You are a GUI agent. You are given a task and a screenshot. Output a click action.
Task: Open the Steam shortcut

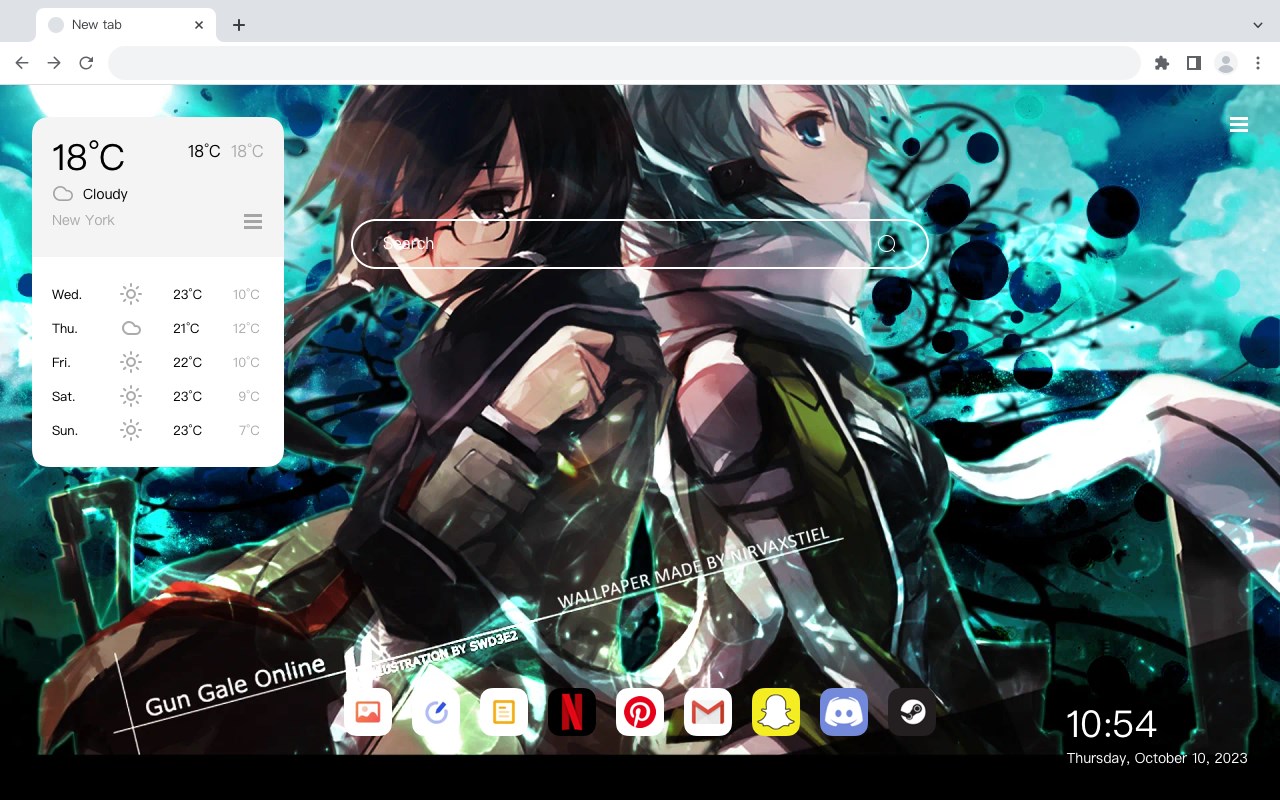[912, 712]
